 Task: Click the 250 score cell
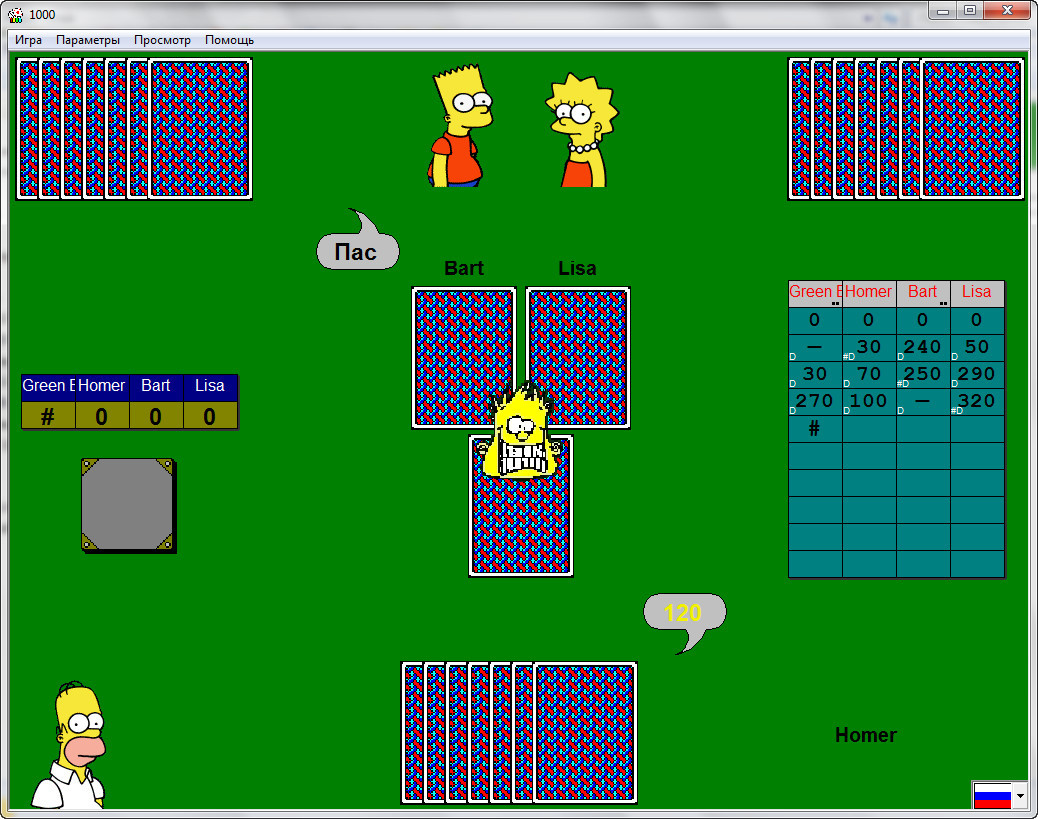tap(923, 374)
